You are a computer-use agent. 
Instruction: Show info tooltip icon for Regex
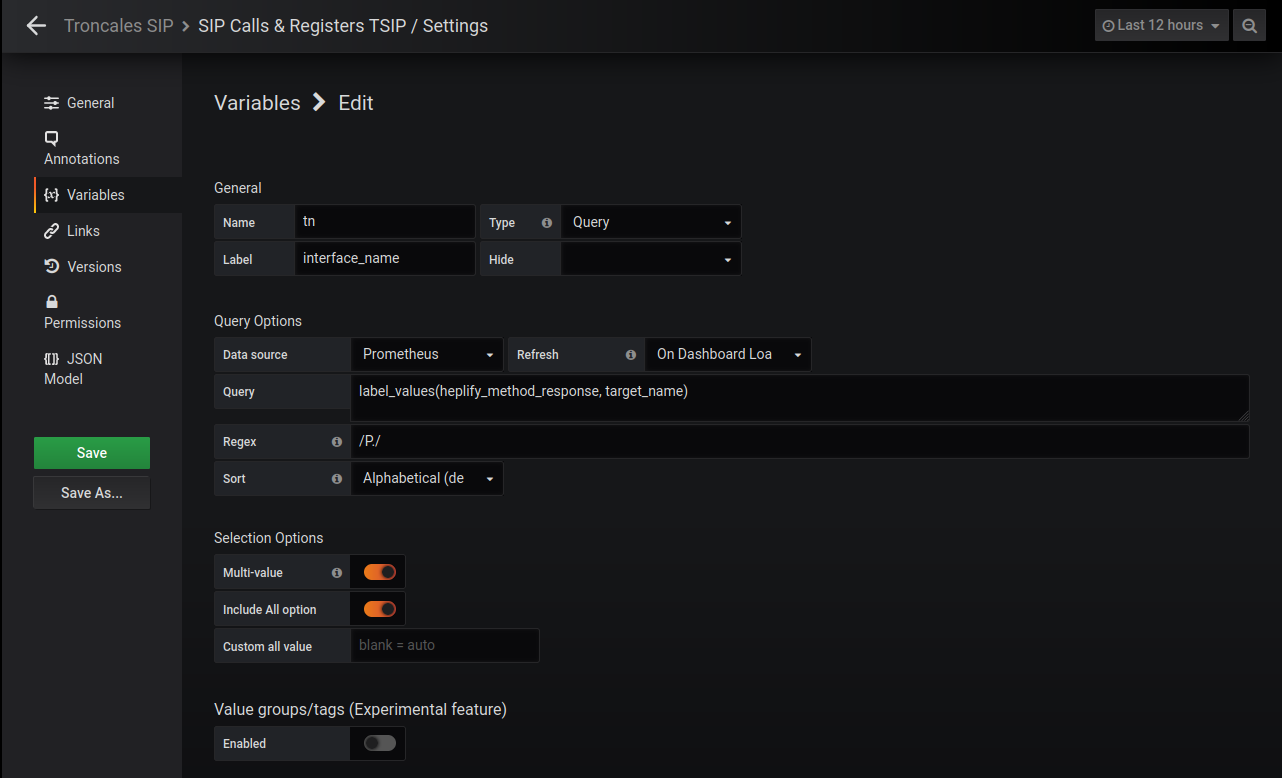click(x=337, y=442)
